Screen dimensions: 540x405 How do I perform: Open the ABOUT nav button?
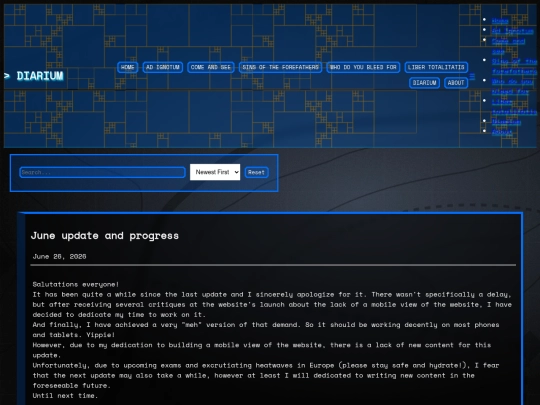pos(456,83)
